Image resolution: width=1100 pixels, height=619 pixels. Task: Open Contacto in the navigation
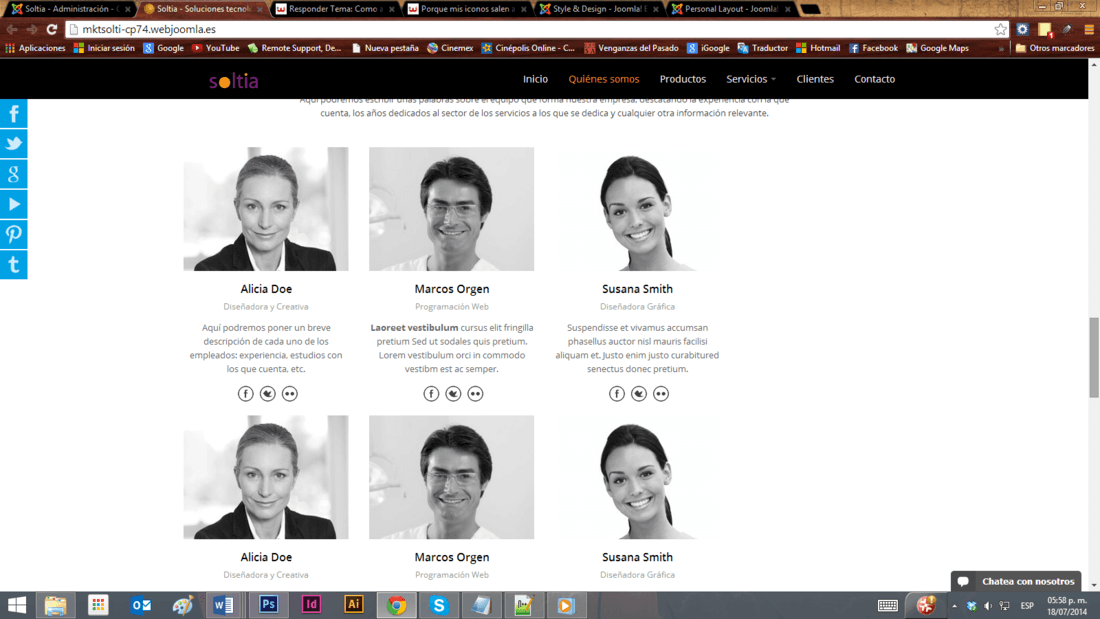point(874,79)
